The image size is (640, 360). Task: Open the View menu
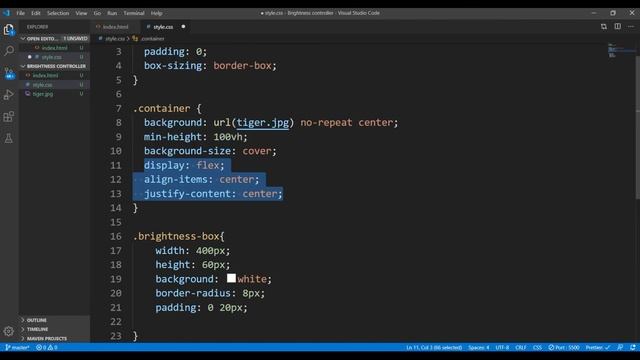click(x=81, y=13)
